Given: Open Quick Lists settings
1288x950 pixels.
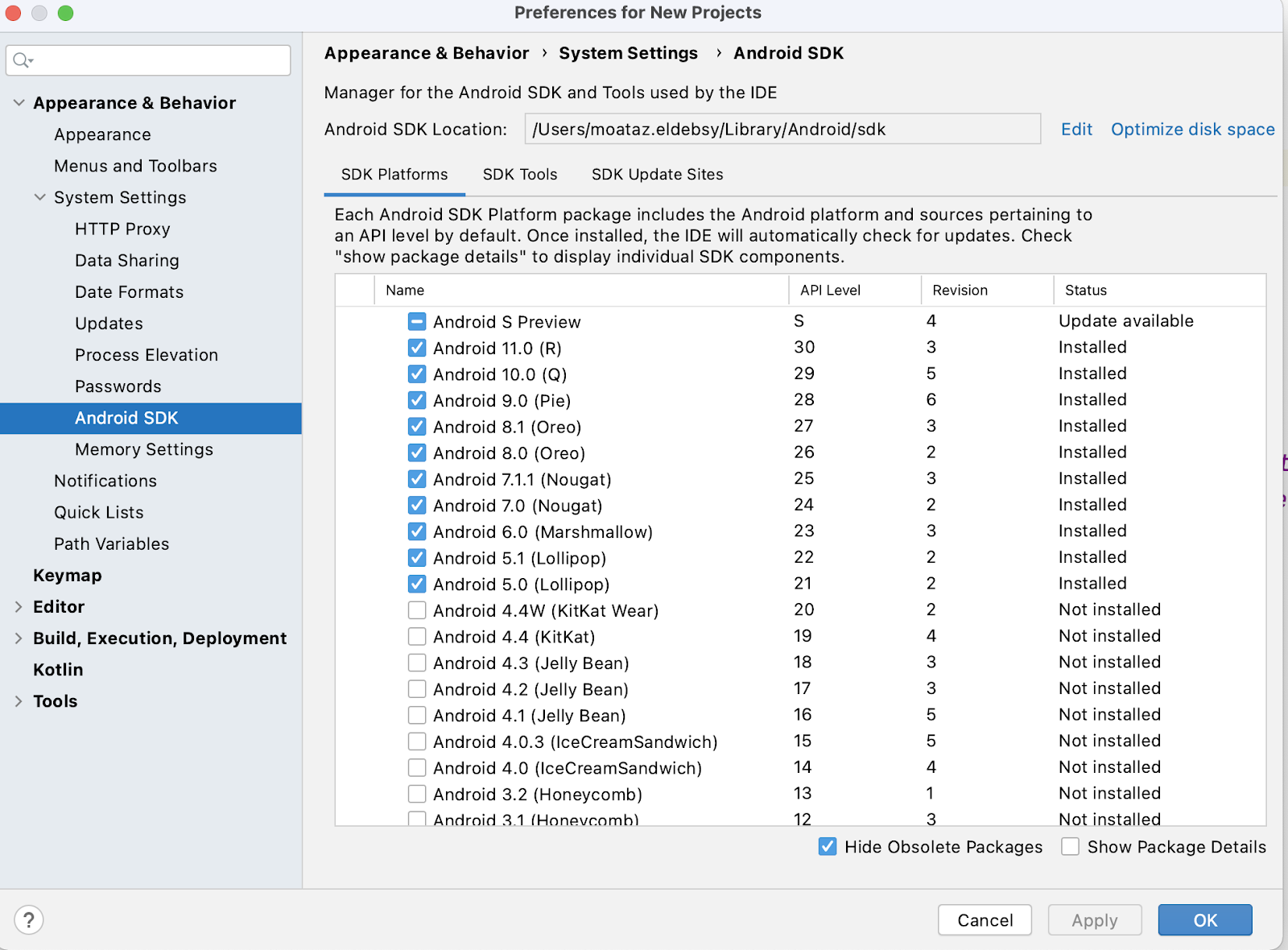Looking at the screenshot, I should point(99,512).
